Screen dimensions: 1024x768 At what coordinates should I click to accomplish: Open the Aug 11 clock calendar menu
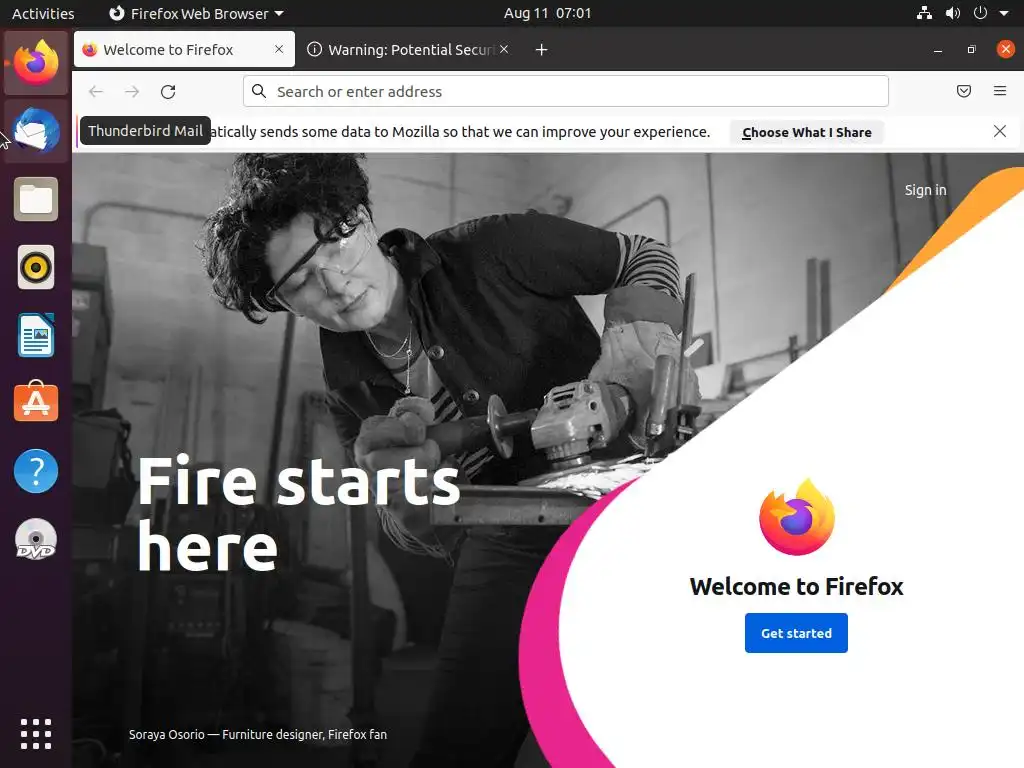pyautogui.click(x=547, y=13)
